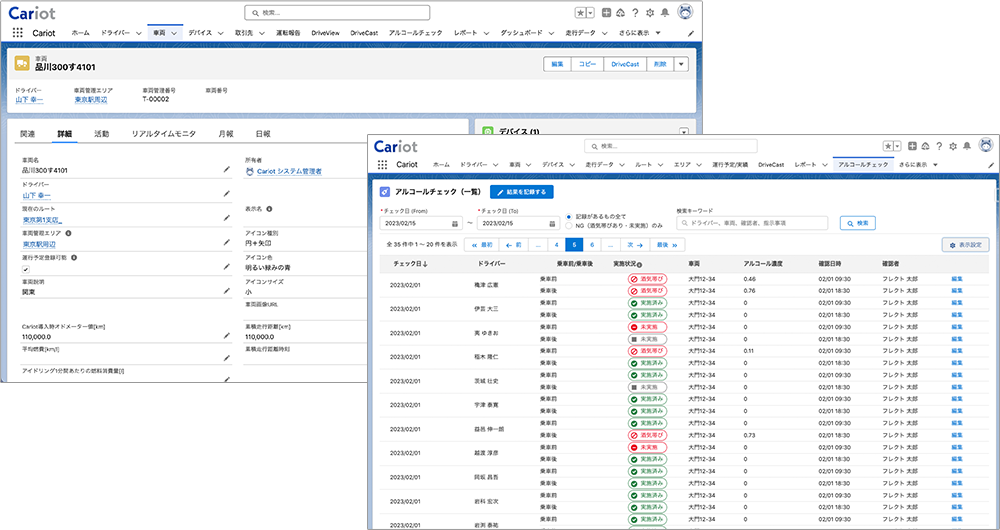Expand the 取引先 nav dropdown chevron
The image size is (1000, 530).
coord(263,33)
